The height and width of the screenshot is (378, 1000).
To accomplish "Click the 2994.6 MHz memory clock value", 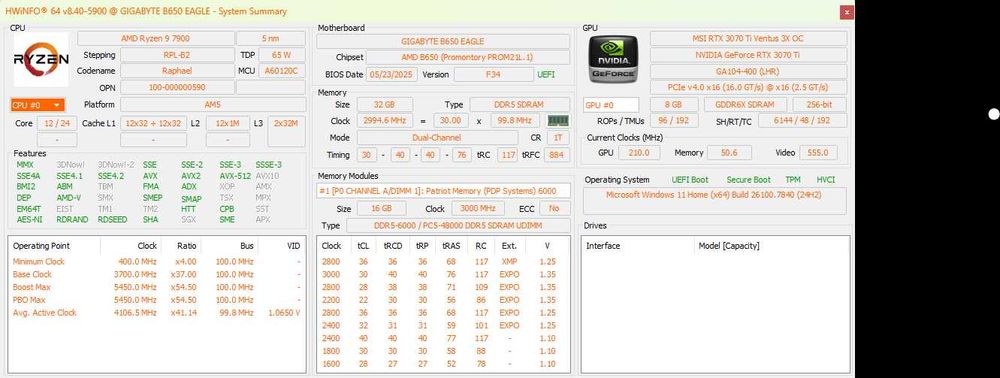I will pyautogui.click(x=385, y=120).
